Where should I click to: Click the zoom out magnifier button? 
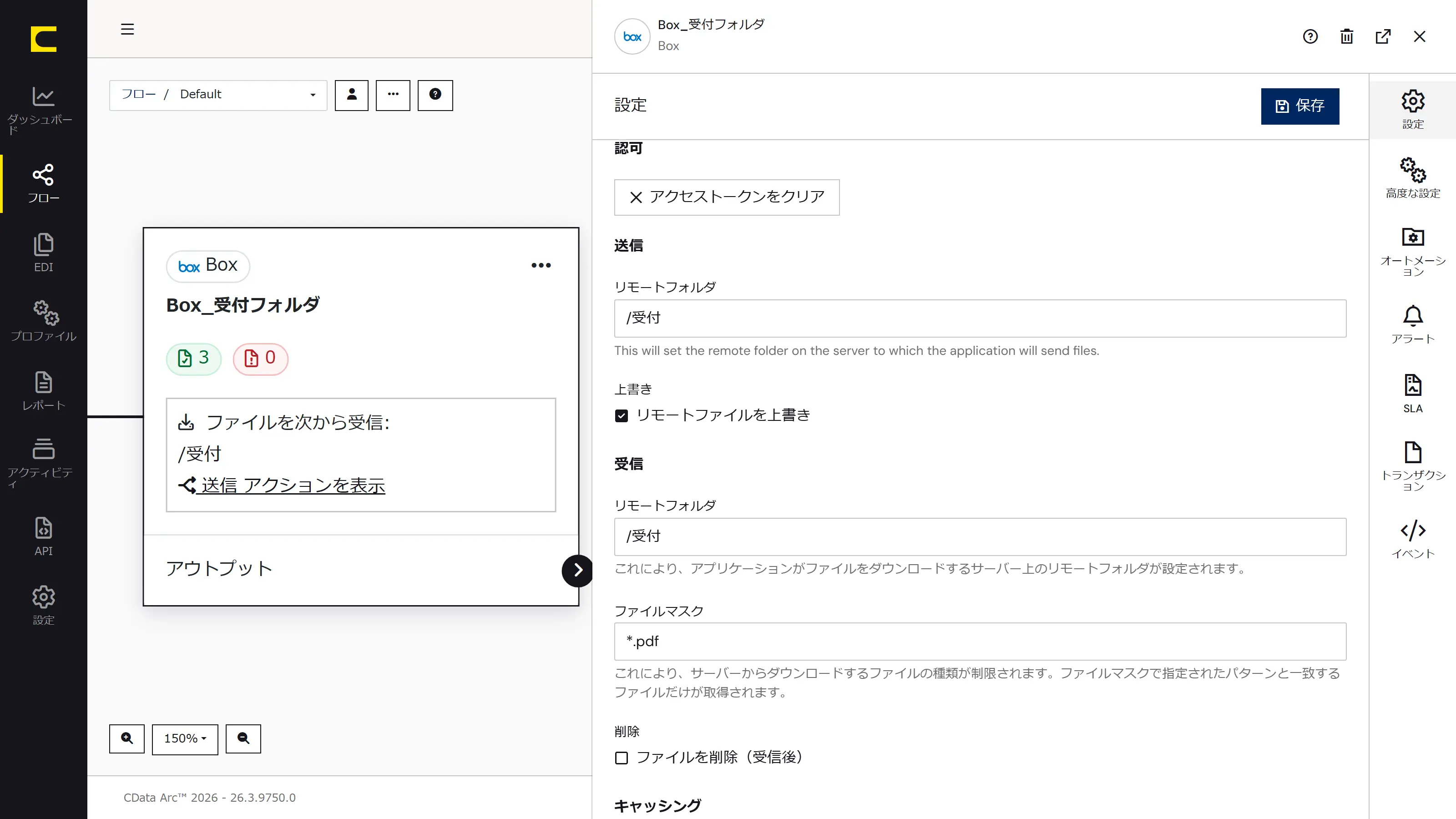(243, 738)
